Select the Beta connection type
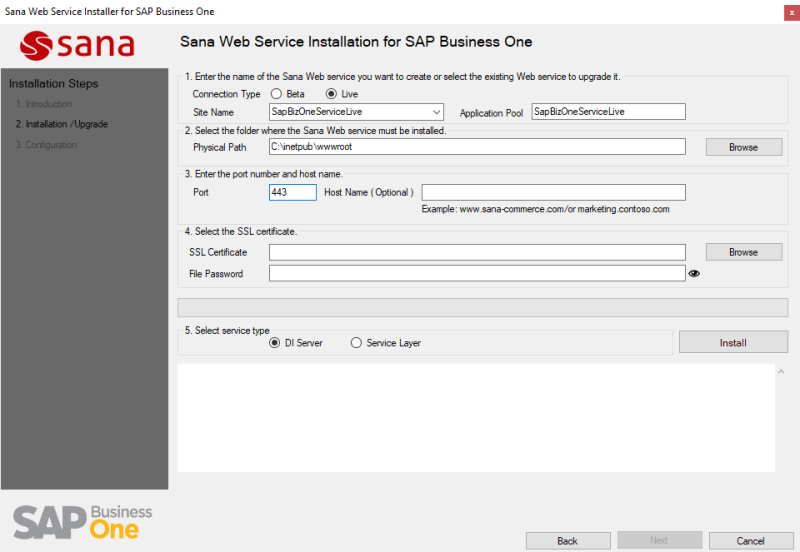 pos(276,94)
